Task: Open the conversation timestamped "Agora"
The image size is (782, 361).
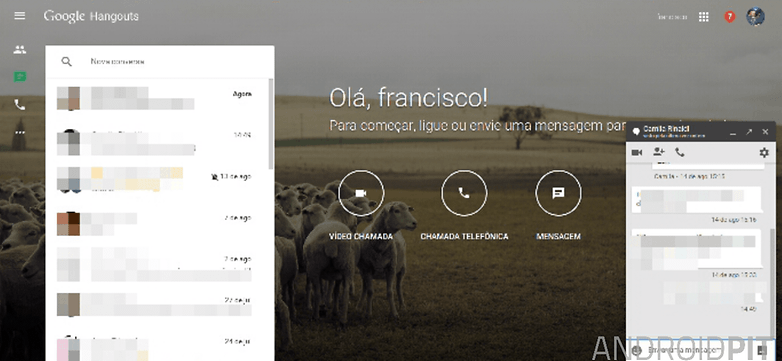Action: tap(157, 98)
